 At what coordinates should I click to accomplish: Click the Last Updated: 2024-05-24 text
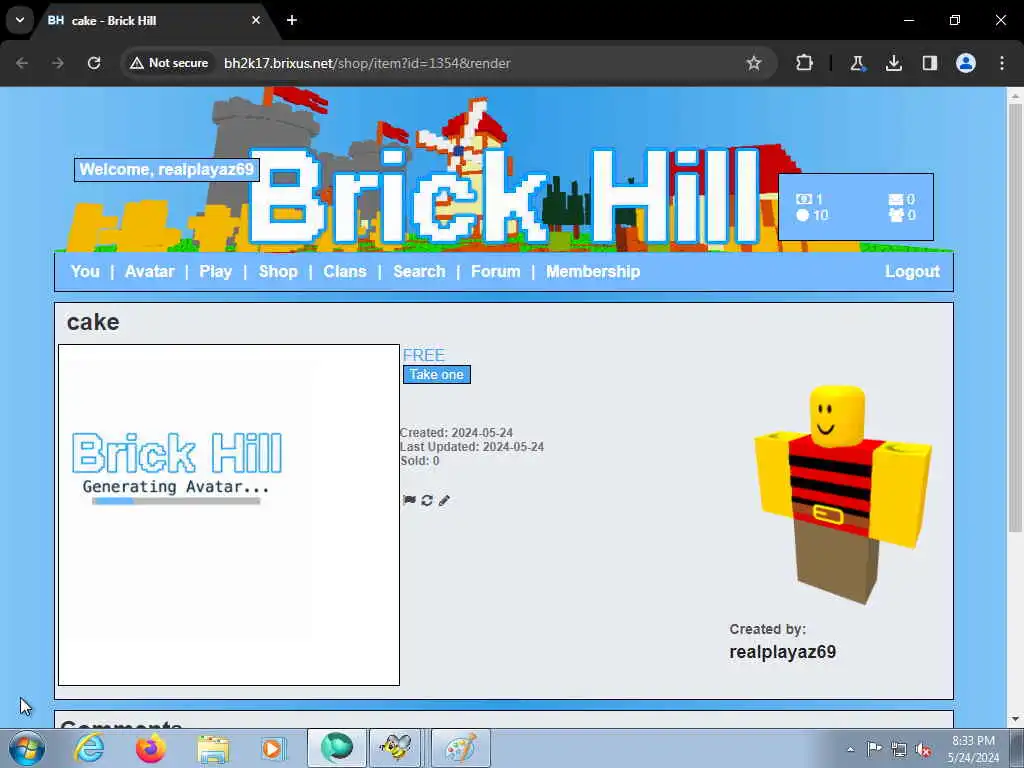(x=472, y=447)
